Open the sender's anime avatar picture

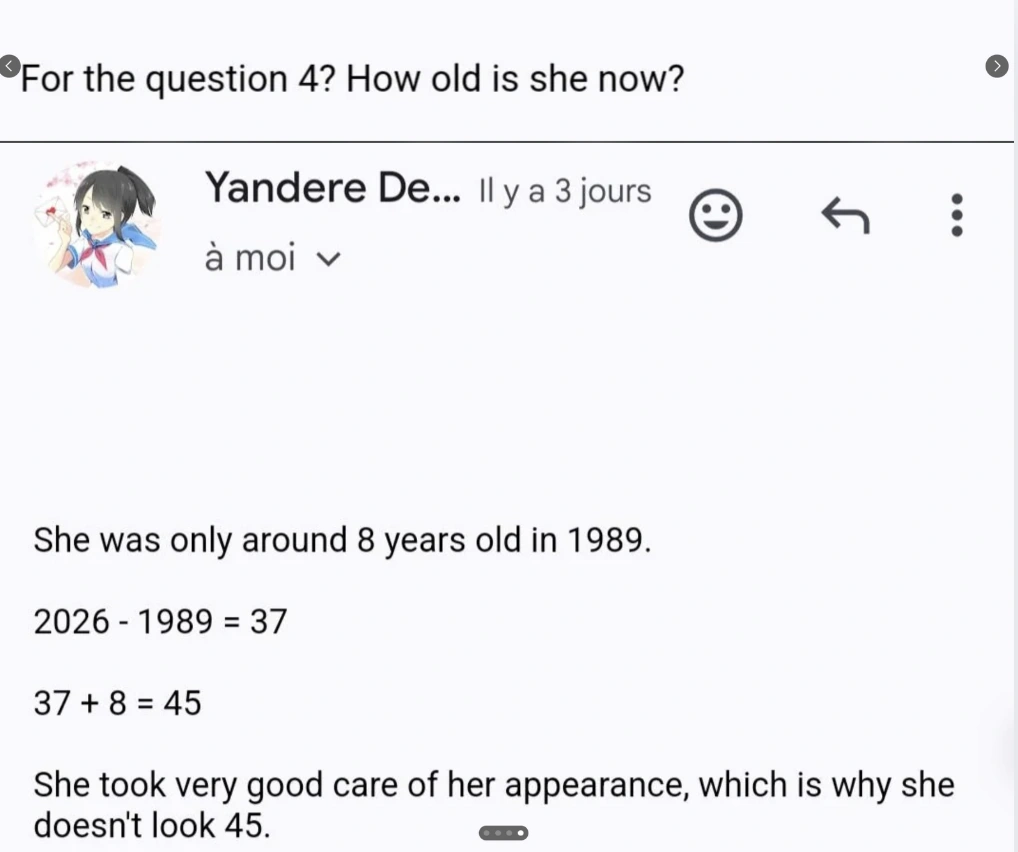click(96, 224)
